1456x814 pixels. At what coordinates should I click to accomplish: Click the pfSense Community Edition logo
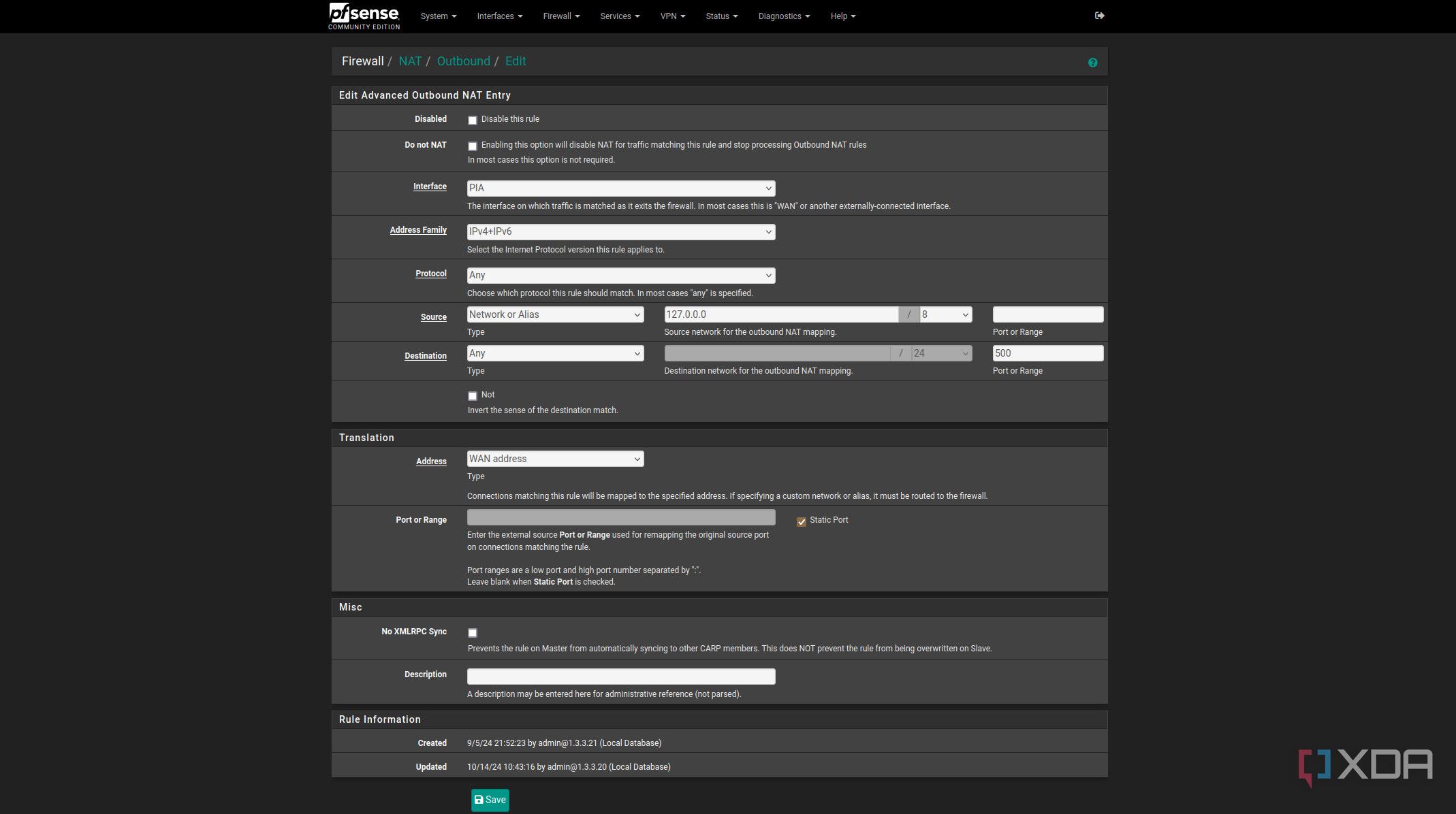tap(364, 16)
